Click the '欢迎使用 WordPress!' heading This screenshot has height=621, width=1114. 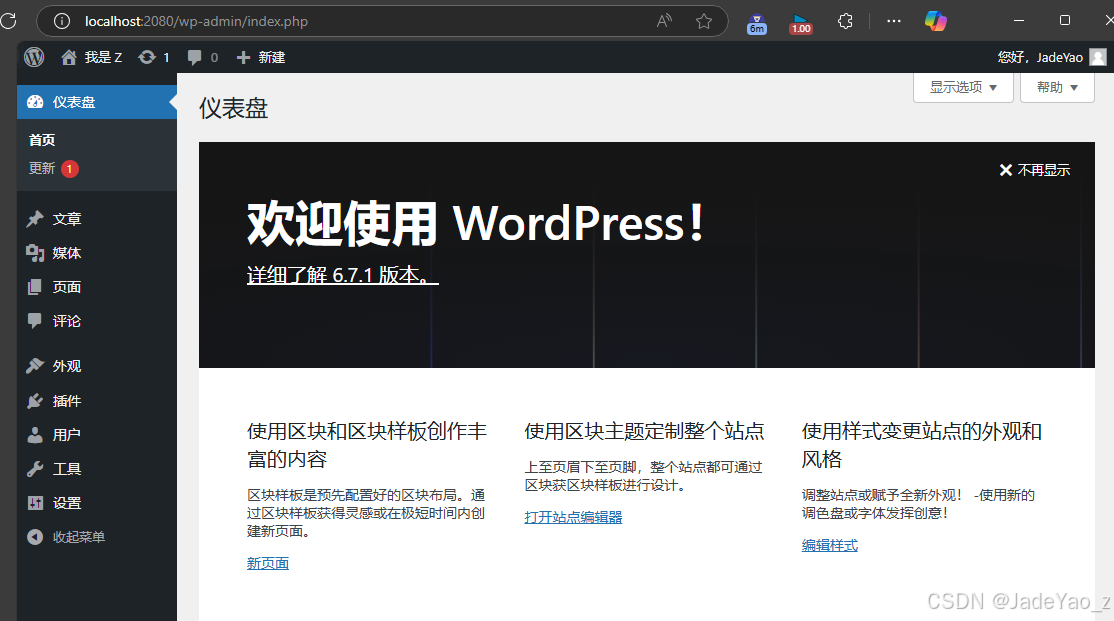tap(476, 223)
